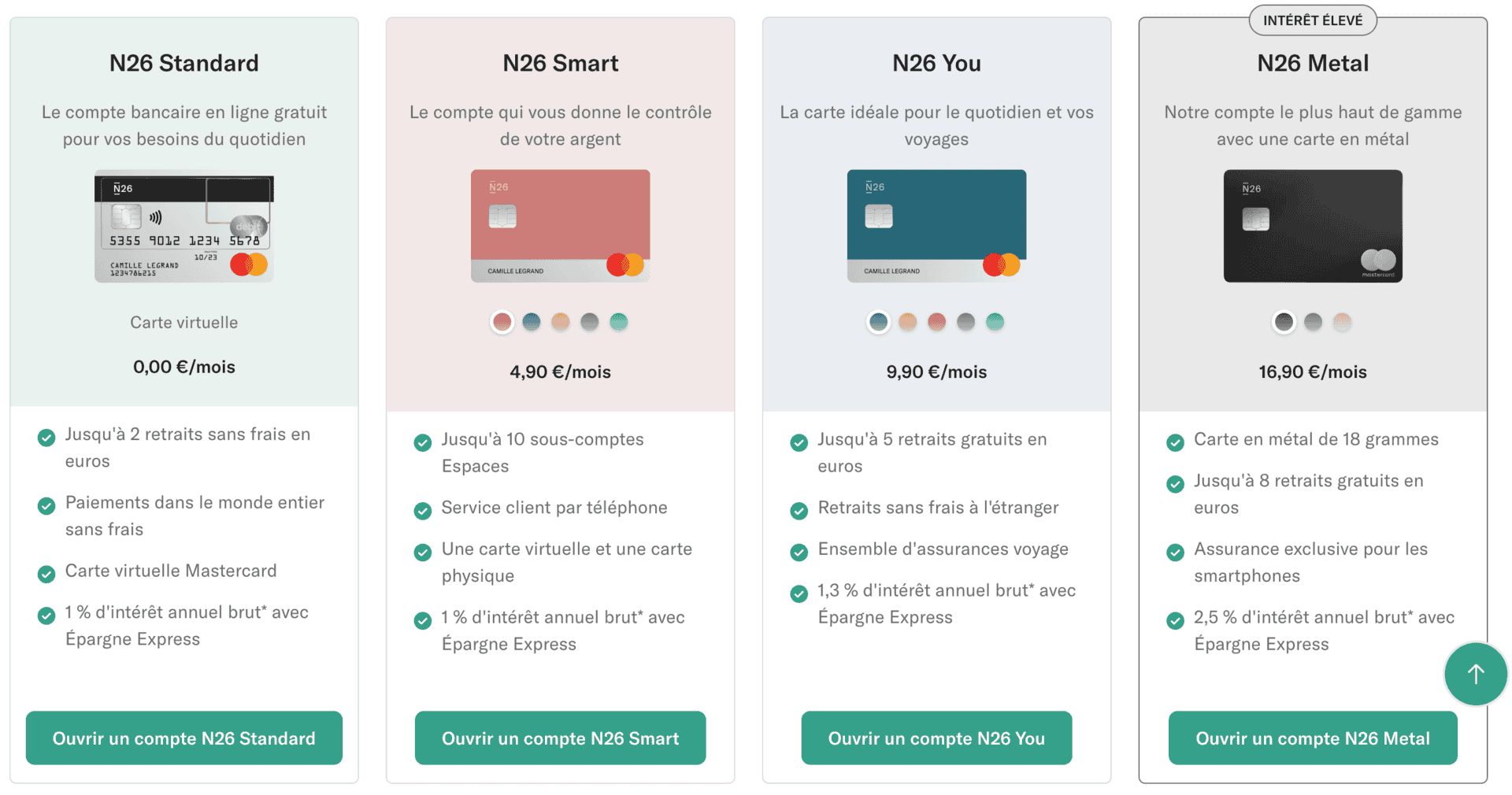Click the N26 You plan heading
Viewport: 1512px width, 795px height.
[x=936, y=63]
